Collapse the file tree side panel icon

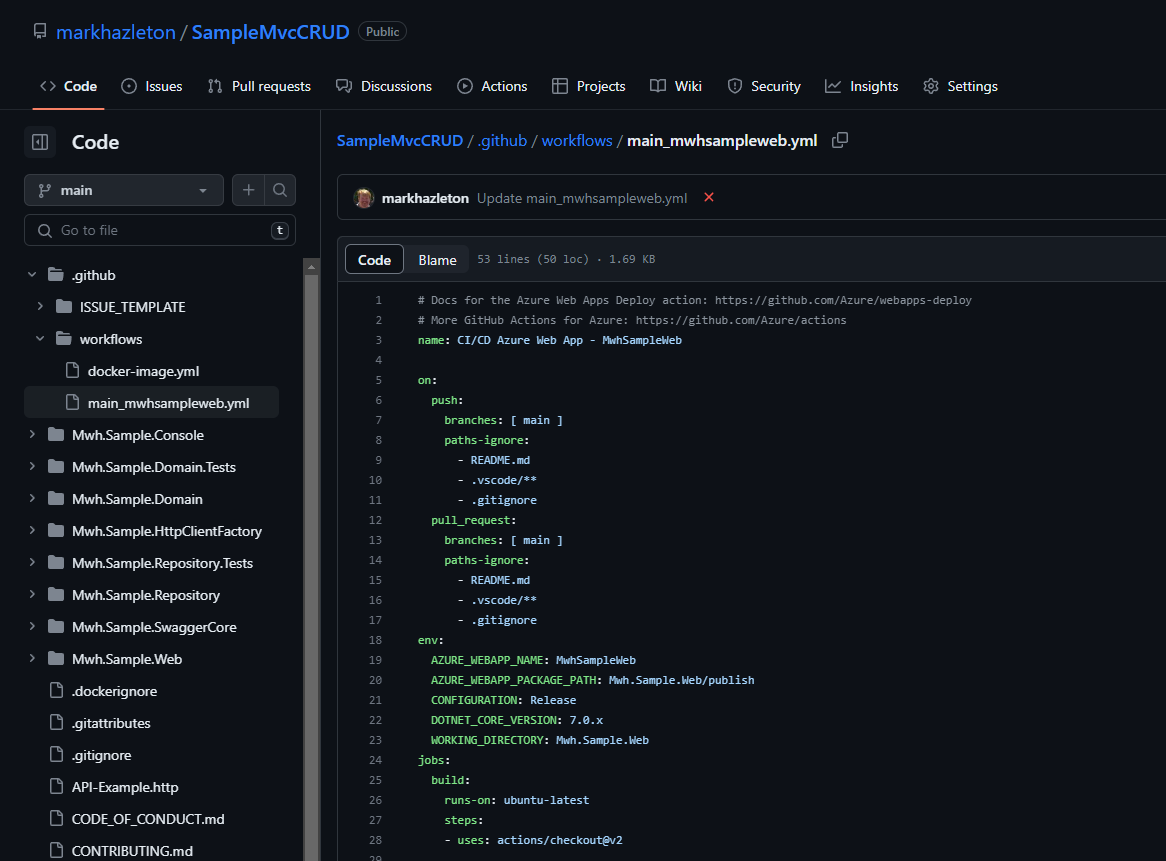[x=40, y=142]
